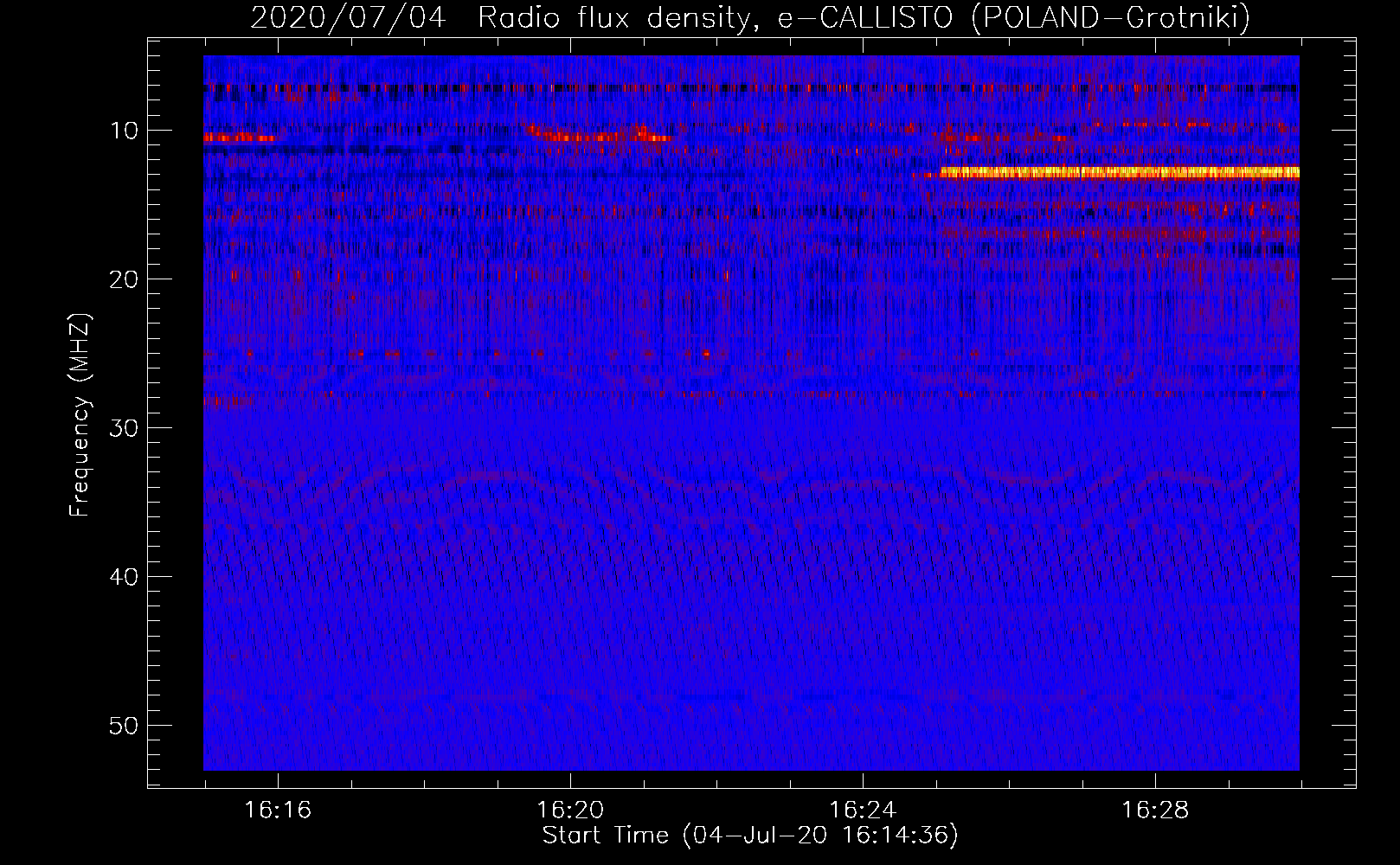This screenshot has width=1400, height=865.
Task: Click the 'Start Time (04-Jul-20 16:14:36)' label
Action: [x=750, y=836]
